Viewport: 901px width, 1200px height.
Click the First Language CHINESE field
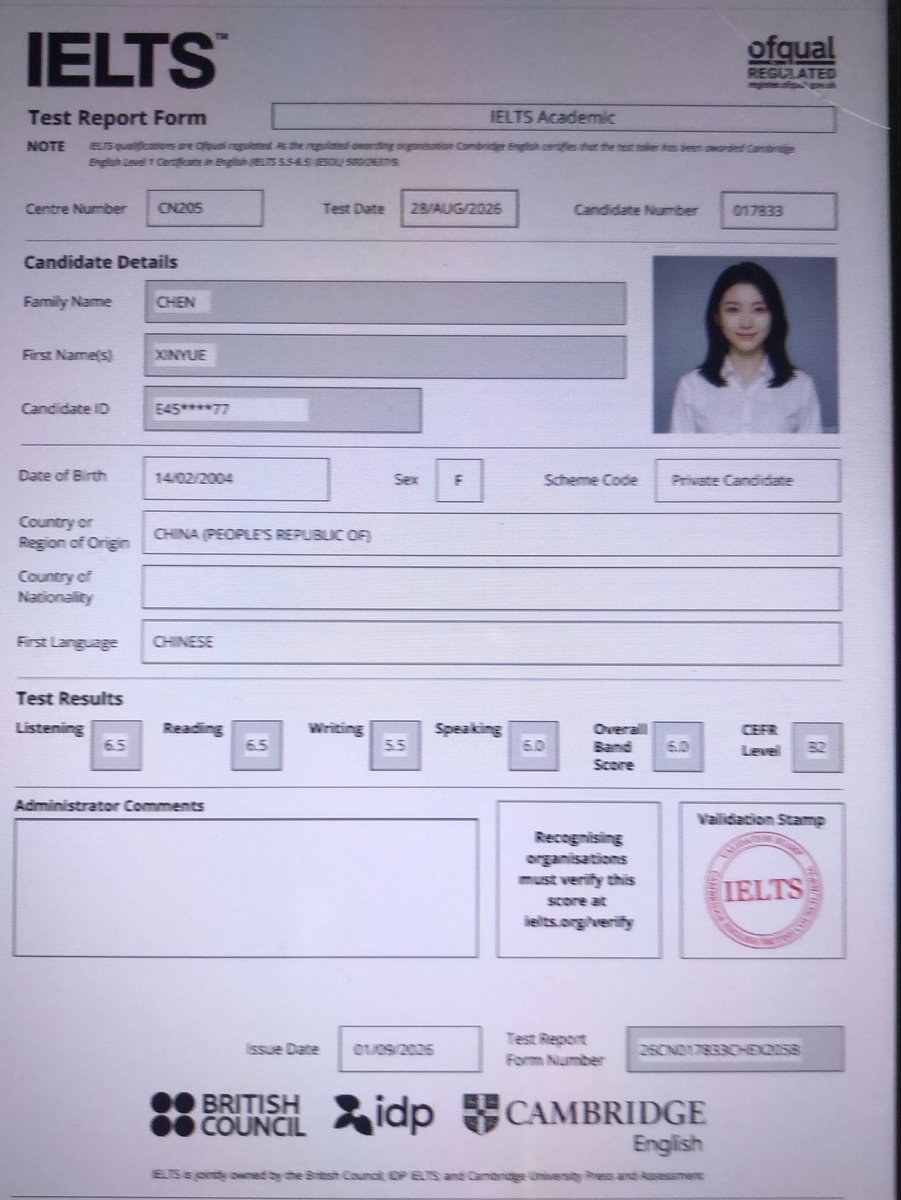pos(491,643)
